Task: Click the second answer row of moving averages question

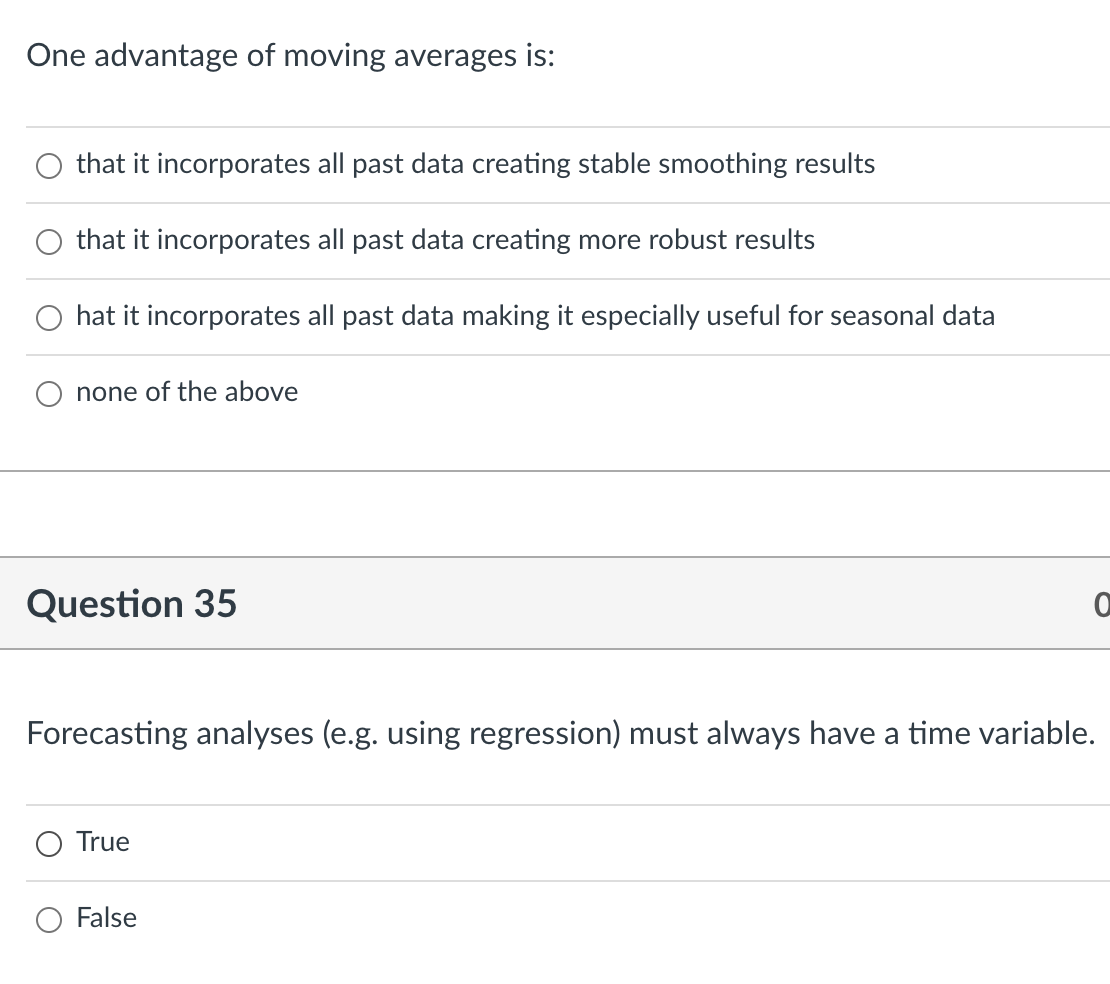Action: click(x=555, y=241)
